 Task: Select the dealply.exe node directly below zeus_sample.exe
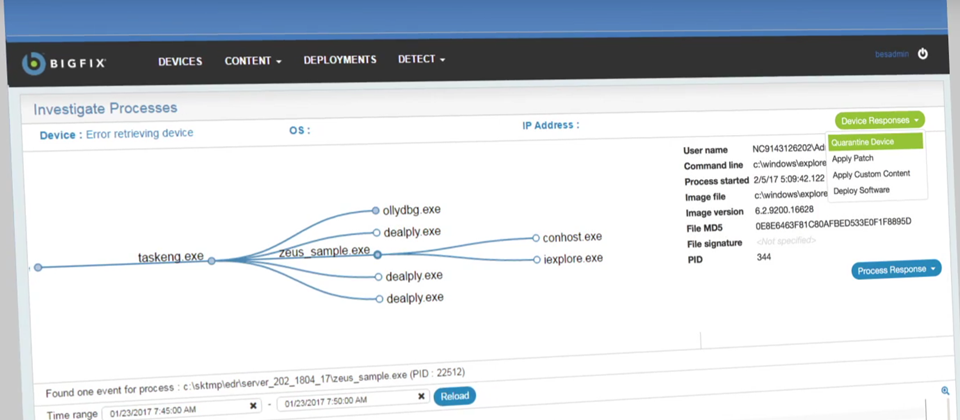[x=378, y=277]
